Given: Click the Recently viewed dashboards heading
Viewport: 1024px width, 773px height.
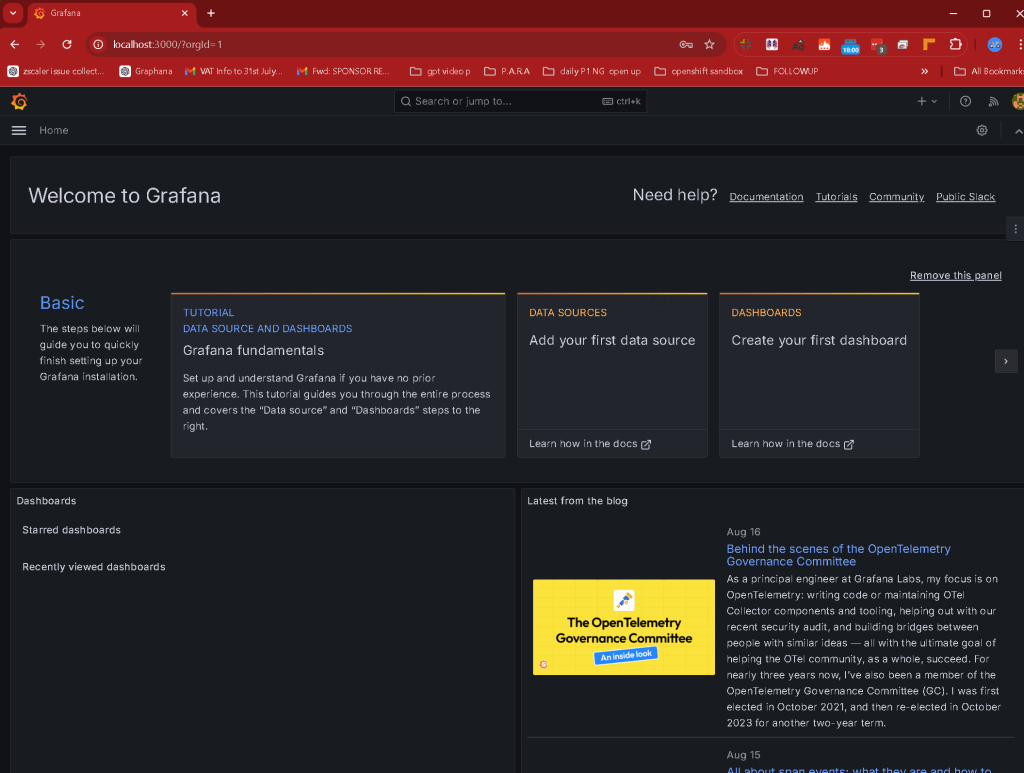Looking at the screenshot, I should [x=93, y=567].
